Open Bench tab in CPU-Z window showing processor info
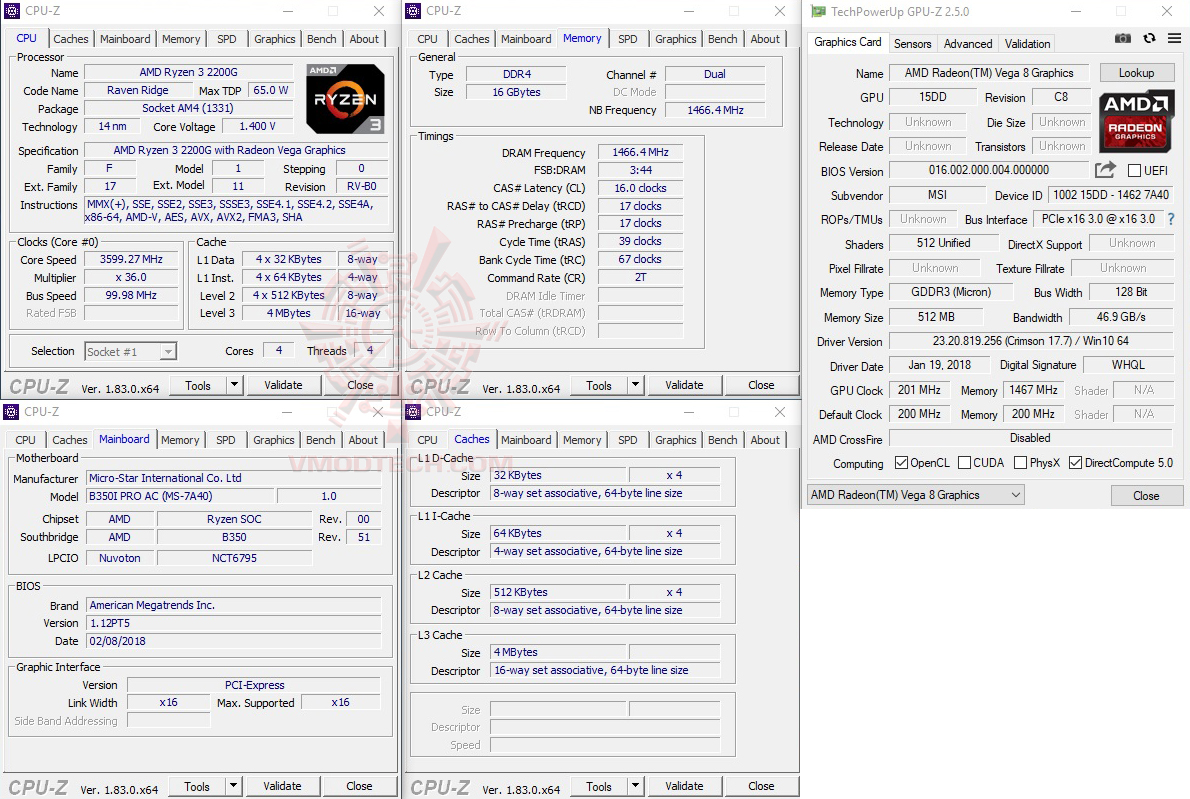1190x799 pixels. [x=322, y=39]
